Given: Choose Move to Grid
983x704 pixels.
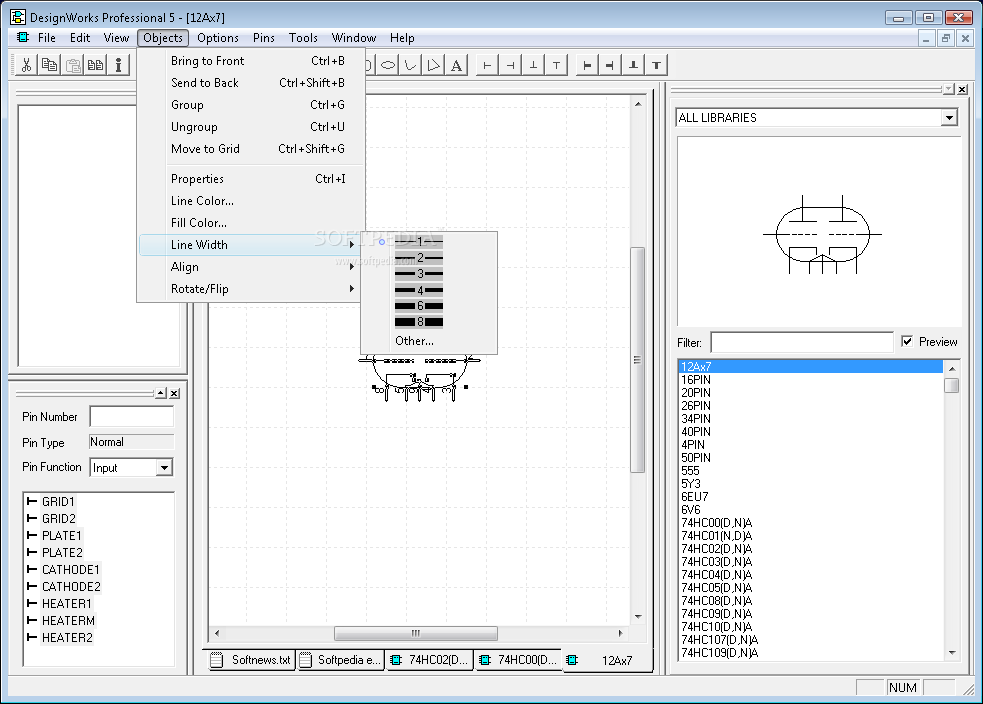Looking at the screenshot, I should point(251,149).
